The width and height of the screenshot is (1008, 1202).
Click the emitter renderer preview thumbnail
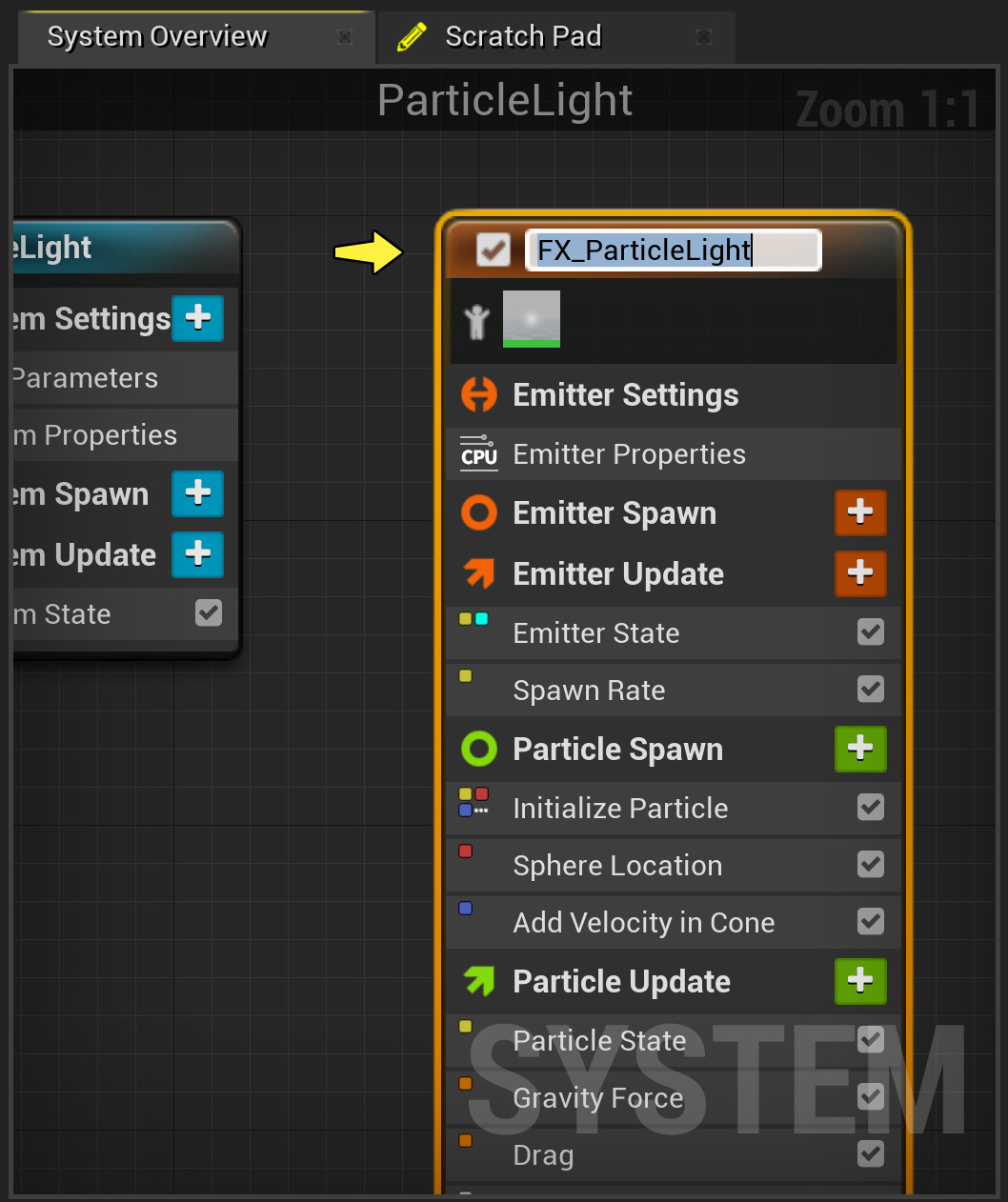point(532,319)
